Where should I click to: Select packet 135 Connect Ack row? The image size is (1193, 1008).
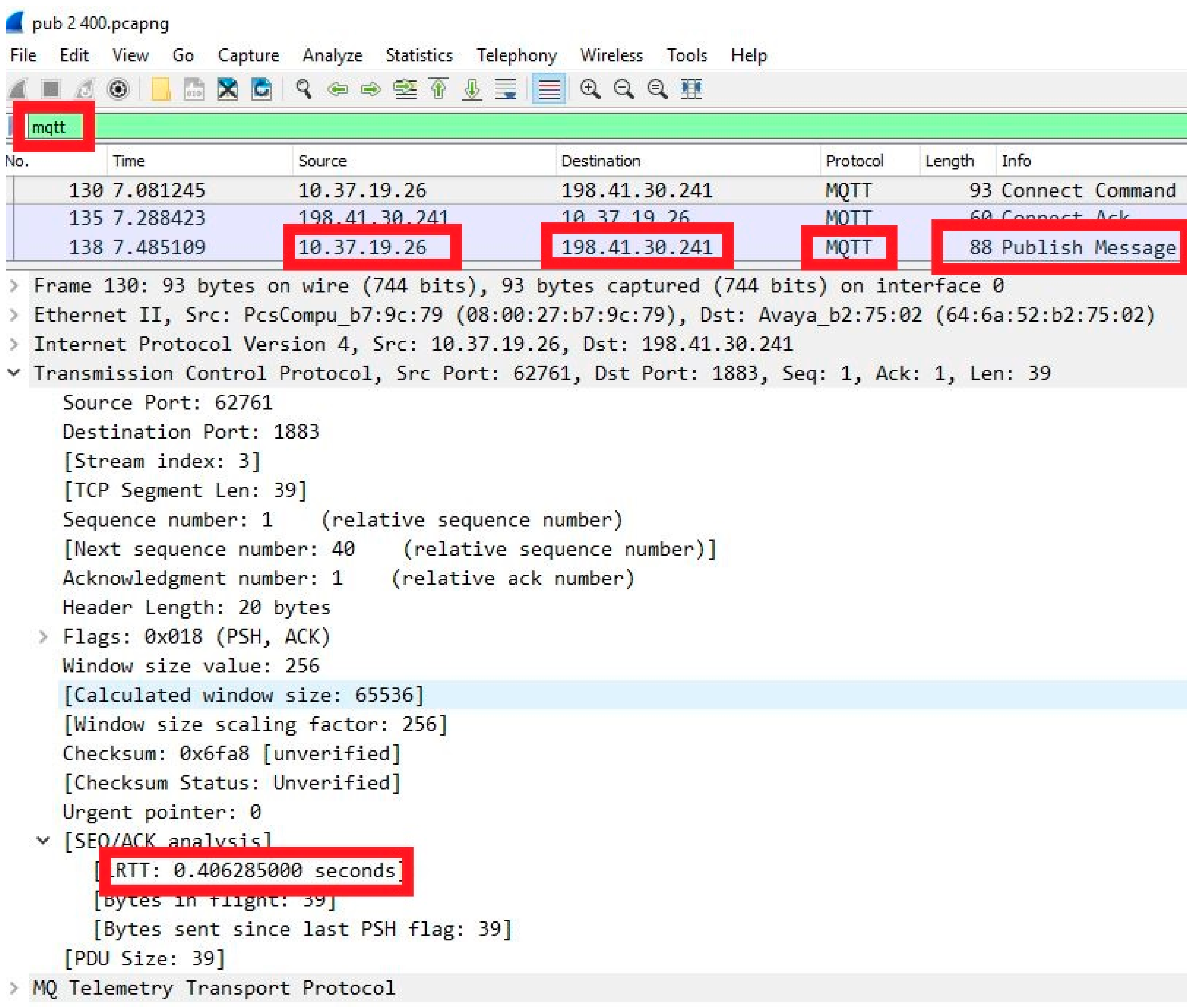pyautogui.click(x=596, y=218)
